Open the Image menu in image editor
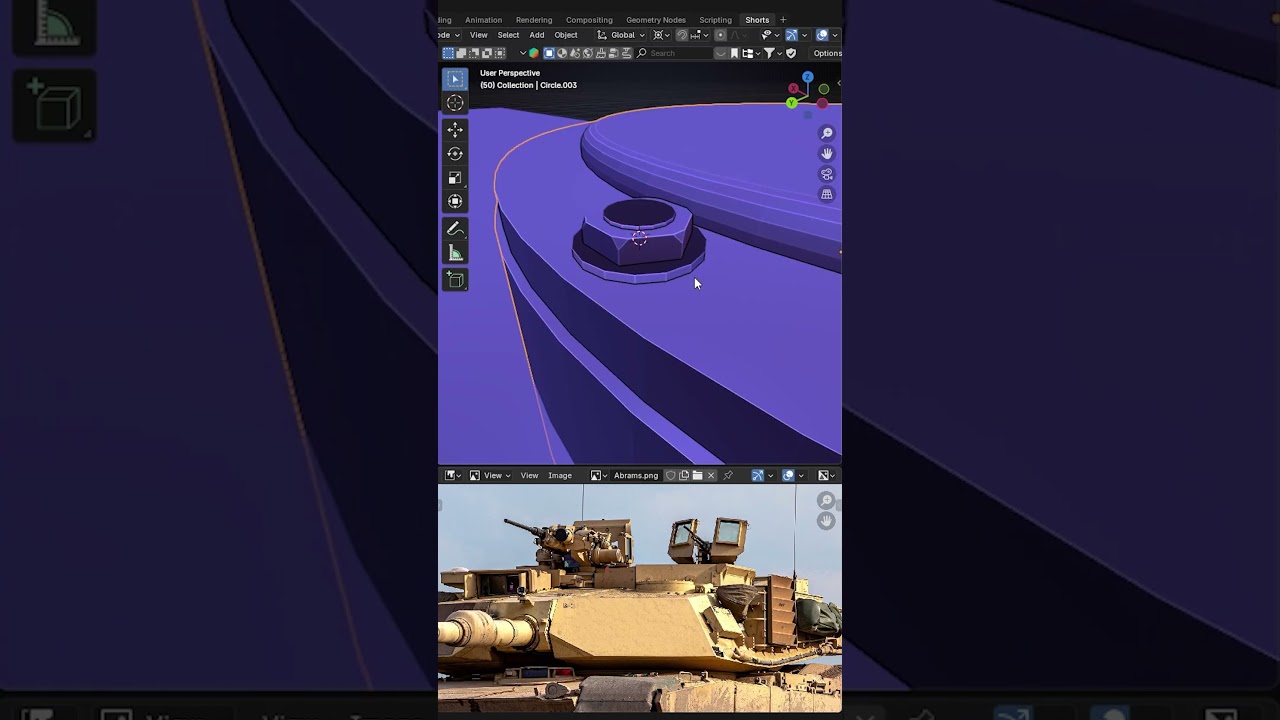This screenshot has height=720, width=1280. 560,476
